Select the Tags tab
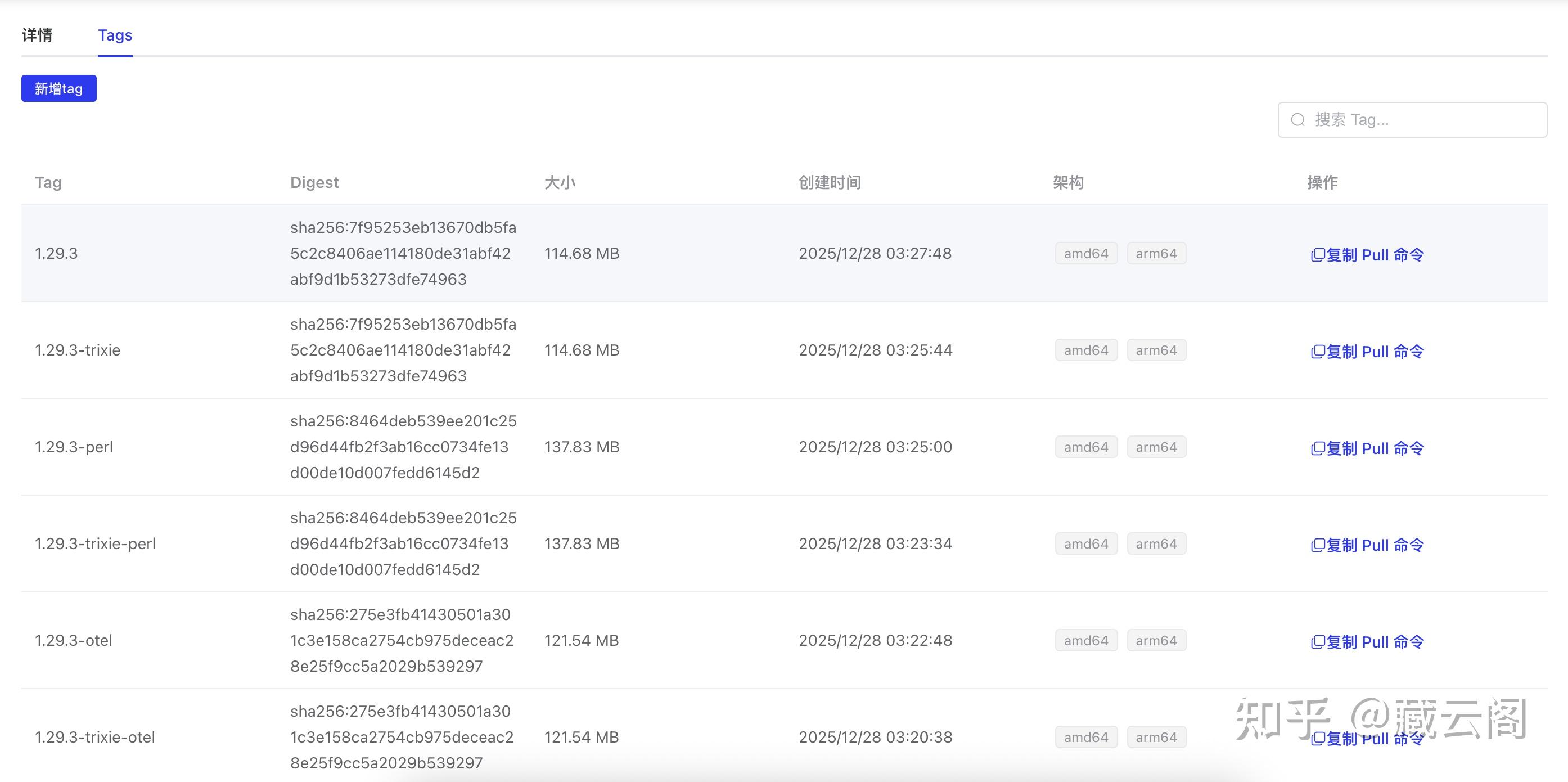Viewport: 1568px width, 782px height. pyautogui.click(x=115, y=35)
